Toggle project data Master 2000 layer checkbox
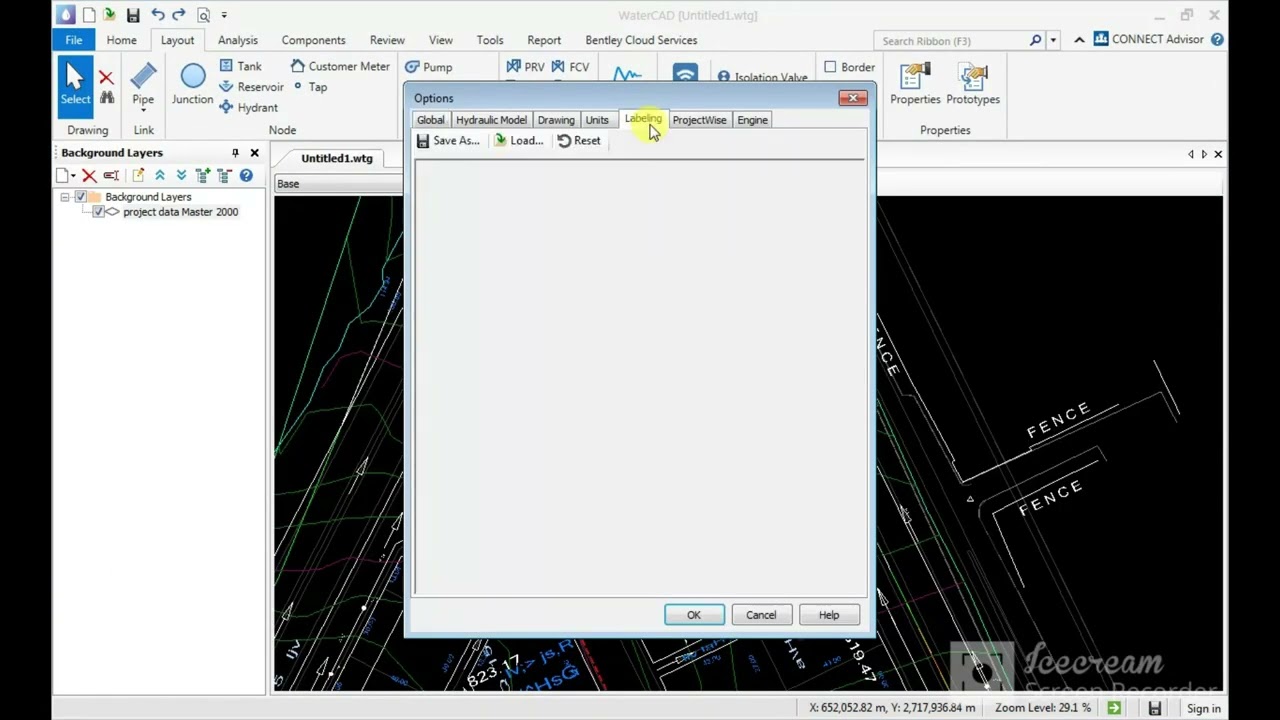Screen dimensions: 1280x720 click(x=98, y=212)
